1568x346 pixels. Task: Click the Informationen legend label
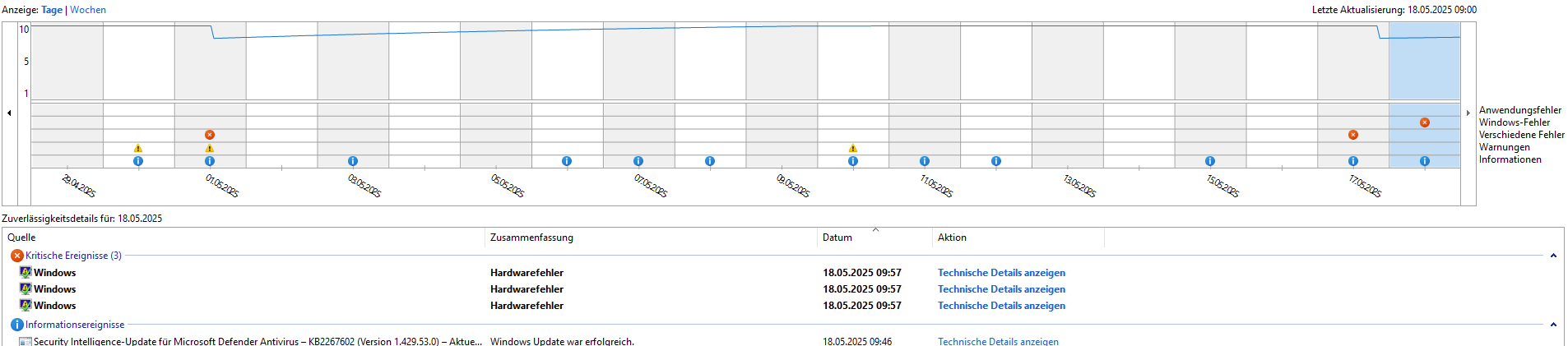tap(1510, 159)
